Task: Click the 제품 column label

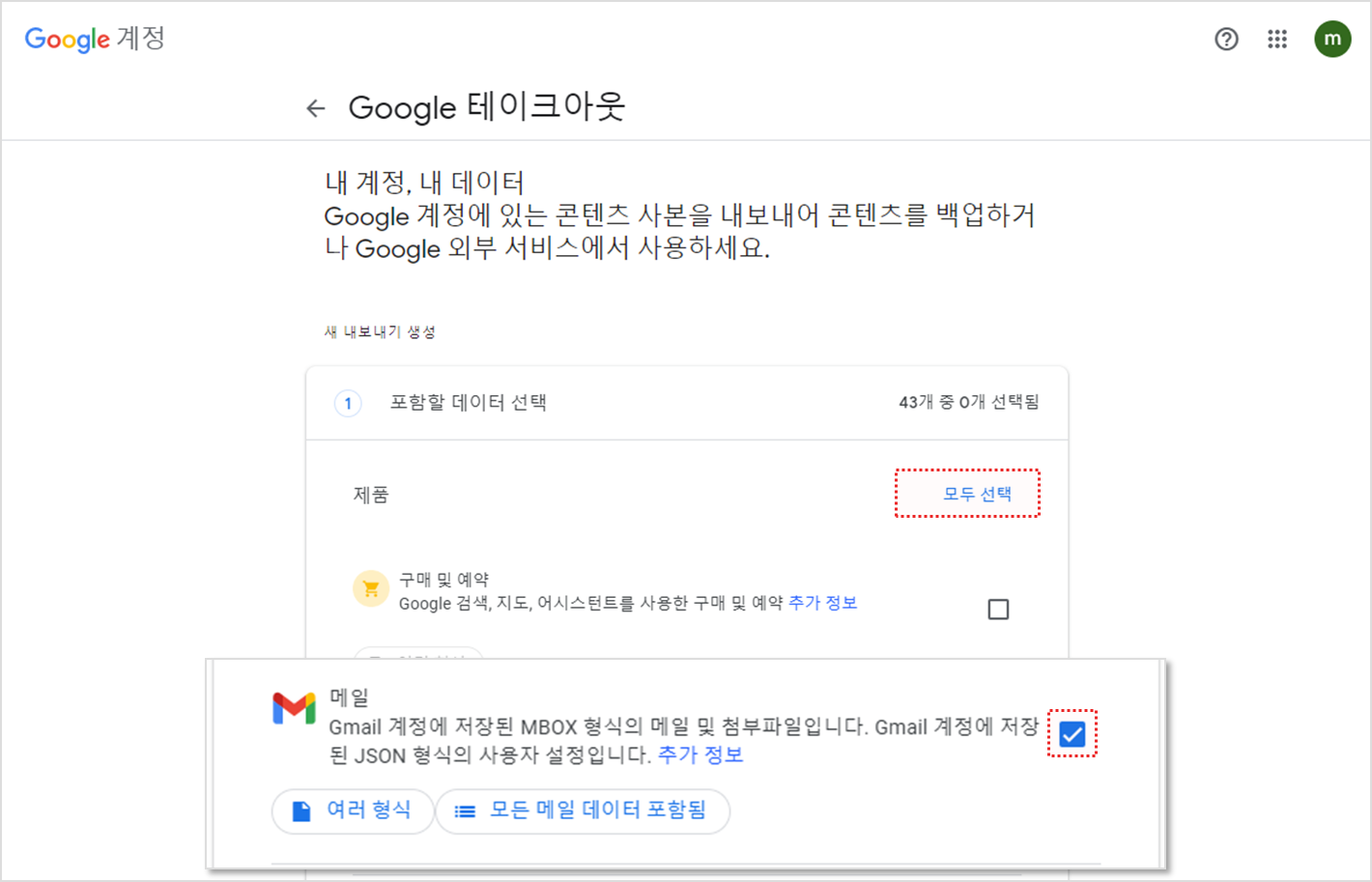Action: 371,495
